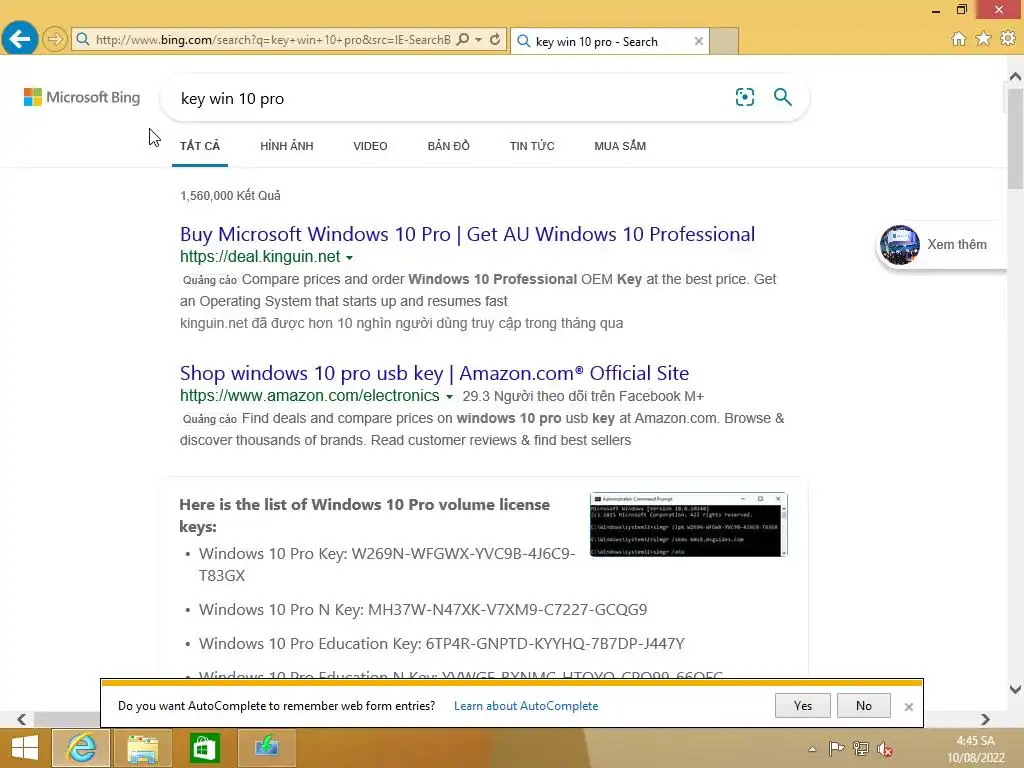
Task: Click the https://deal.kinguin.net URL
Action: pyautogui.click(x=260, y=257)
